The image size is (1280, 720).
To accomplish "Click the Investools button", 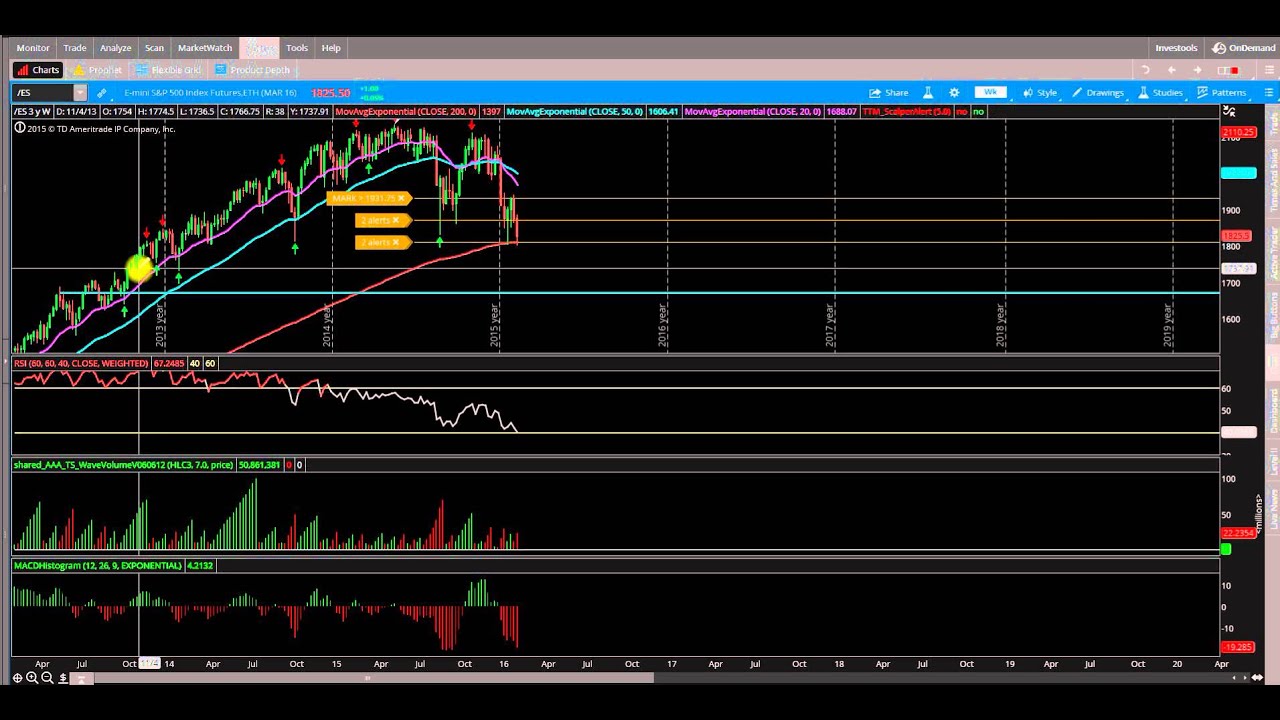I will 1176,48.
